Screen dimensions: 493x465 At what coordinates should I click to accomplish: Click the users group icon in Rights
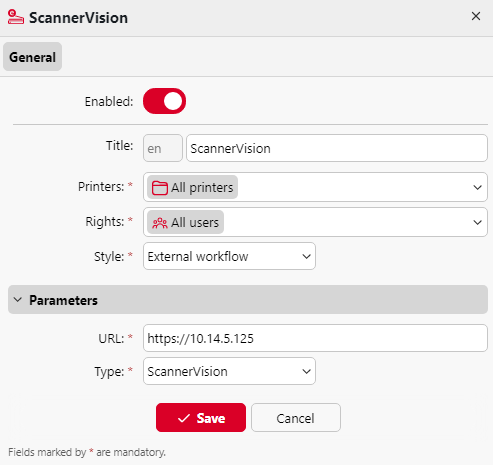click(160, 223)
